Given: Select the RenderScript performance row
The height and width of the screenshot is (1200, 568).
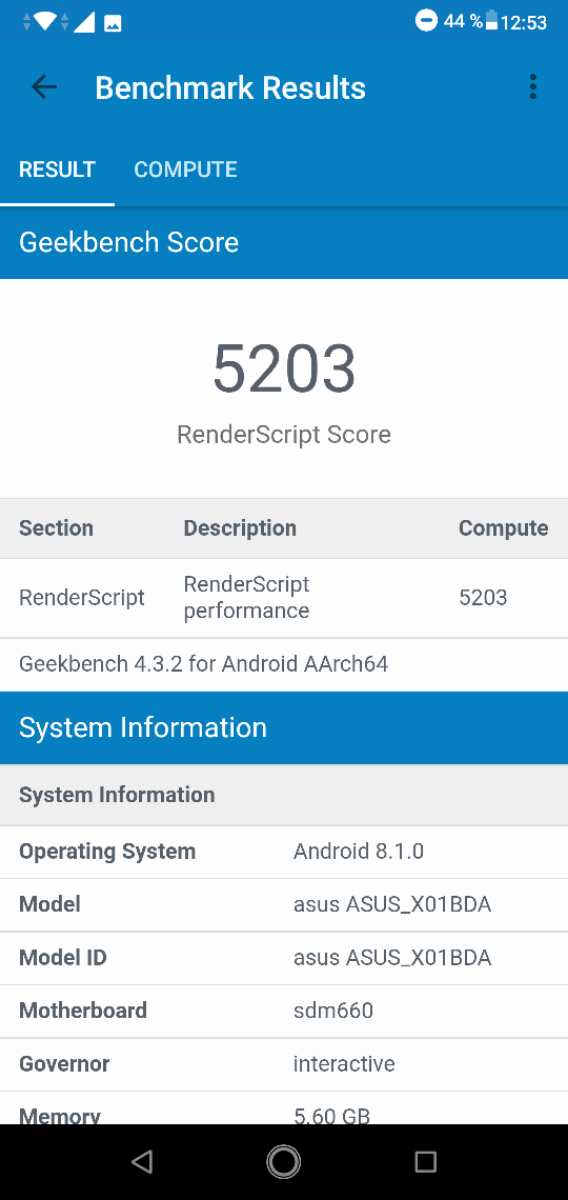Looking at the screenshot, I should point(284,598).
